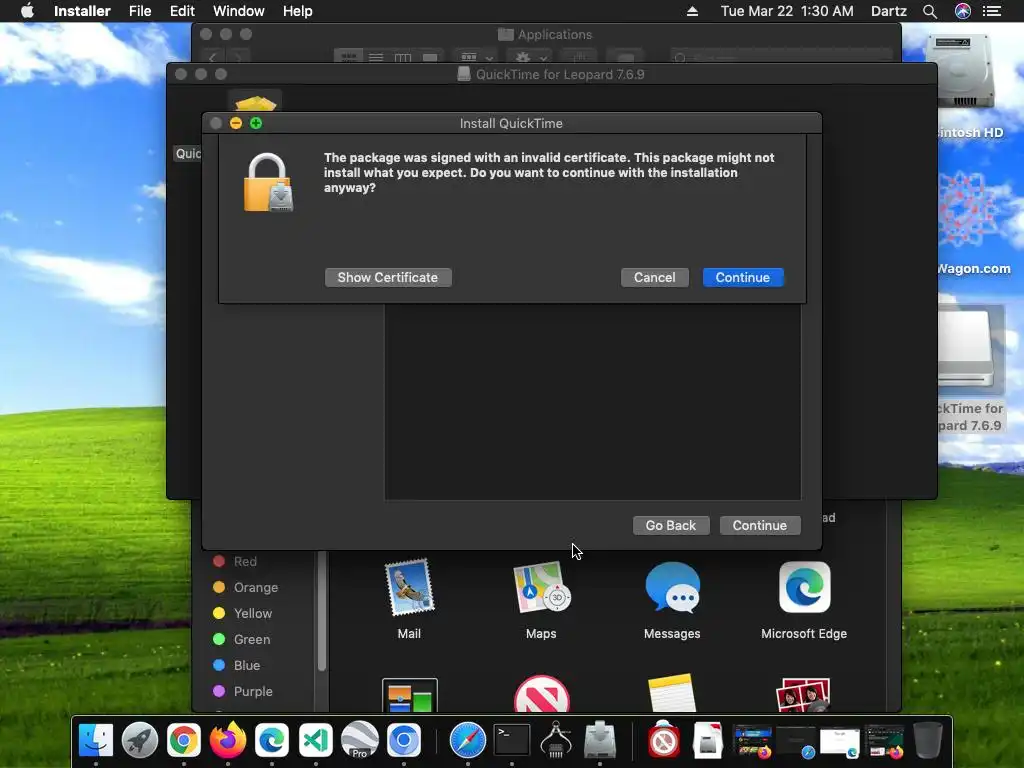1024x768 pixels.
Task: Click the blue Continue button in certificate dialog
Action: pos(743,278)
